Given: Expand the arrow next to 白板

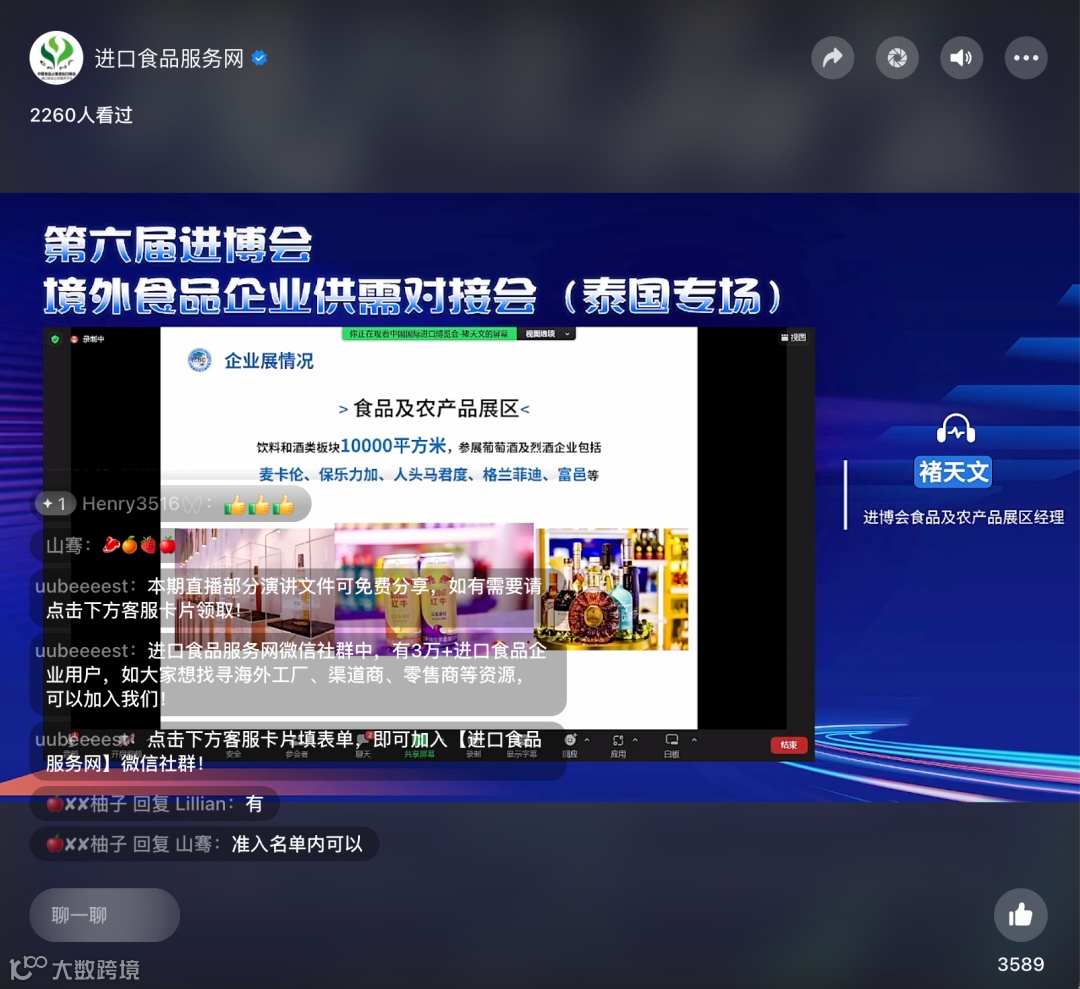Looking at the screenshot, I should point(694,740).
